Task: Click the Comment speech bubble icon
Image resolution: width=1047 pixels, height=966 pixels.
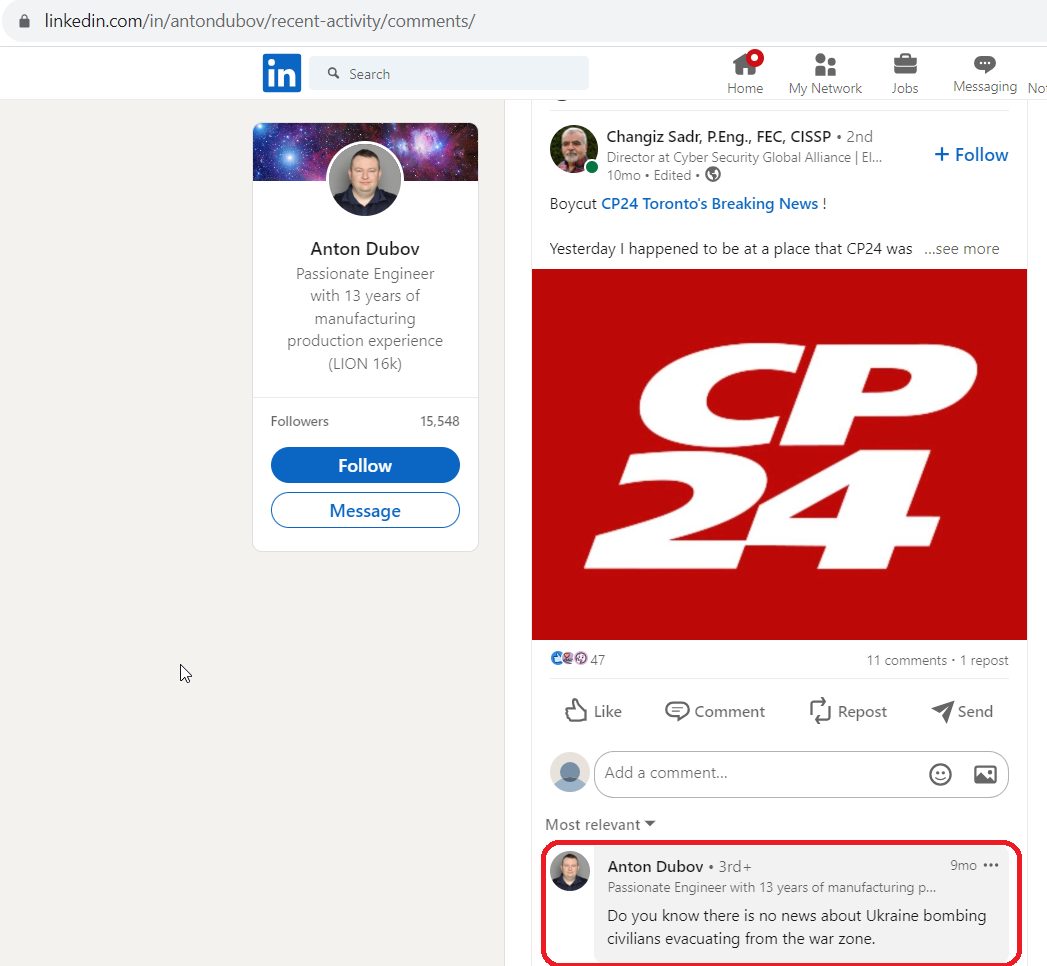Action: pyautogui.click(x=676, y=711)
